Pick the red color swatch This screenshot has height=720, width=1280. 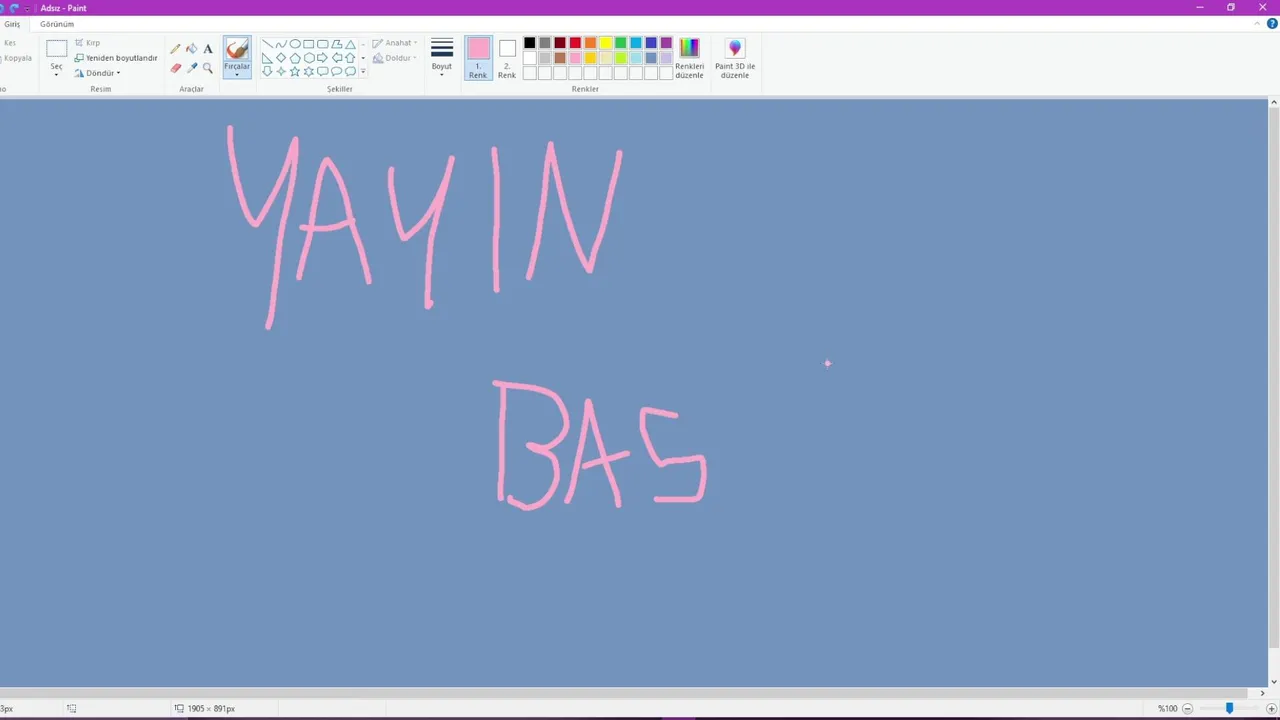tap(575, 43)
